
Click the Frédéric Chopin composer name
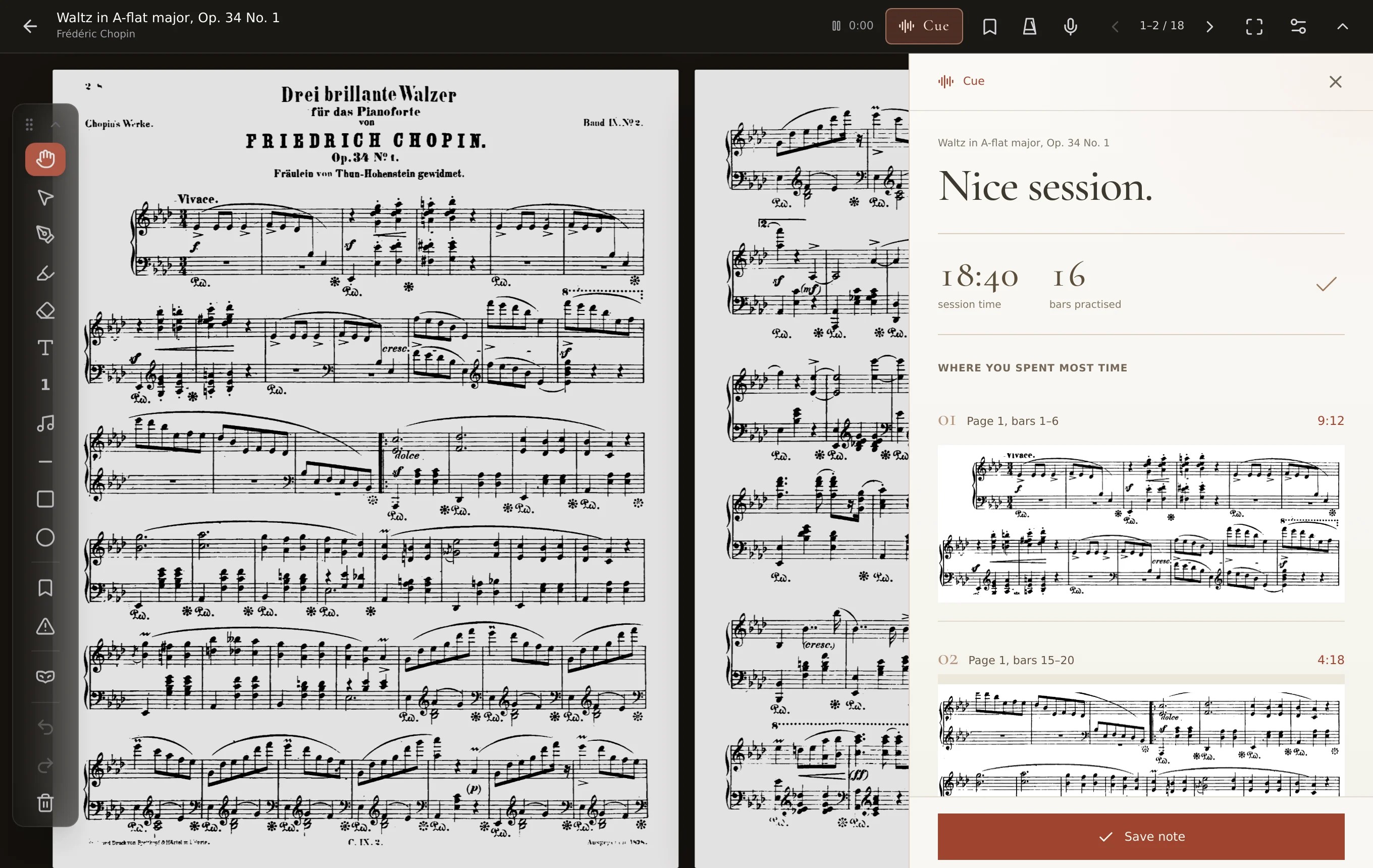click(x=96, y=34)
